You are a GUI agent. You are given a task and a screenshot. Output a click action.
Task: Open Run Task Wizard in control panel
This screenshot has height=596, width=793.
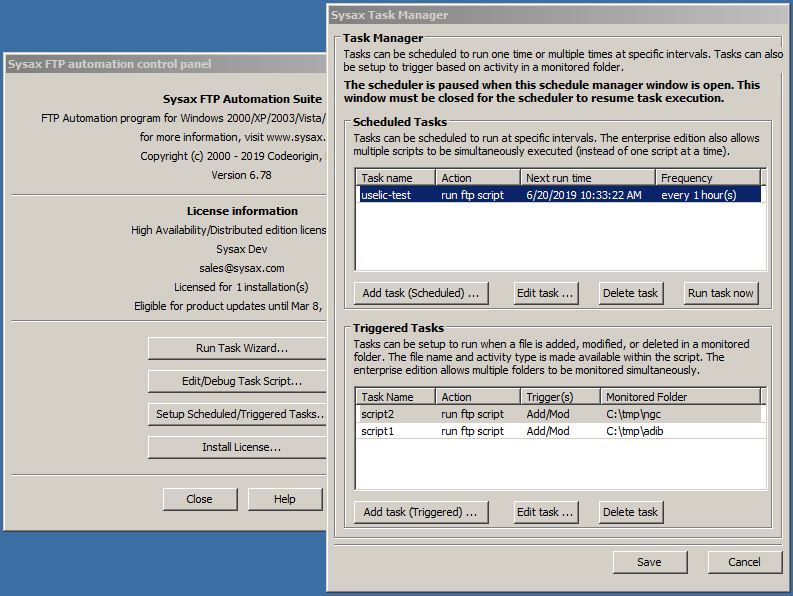pyautogui.click(x=238, y=348)
